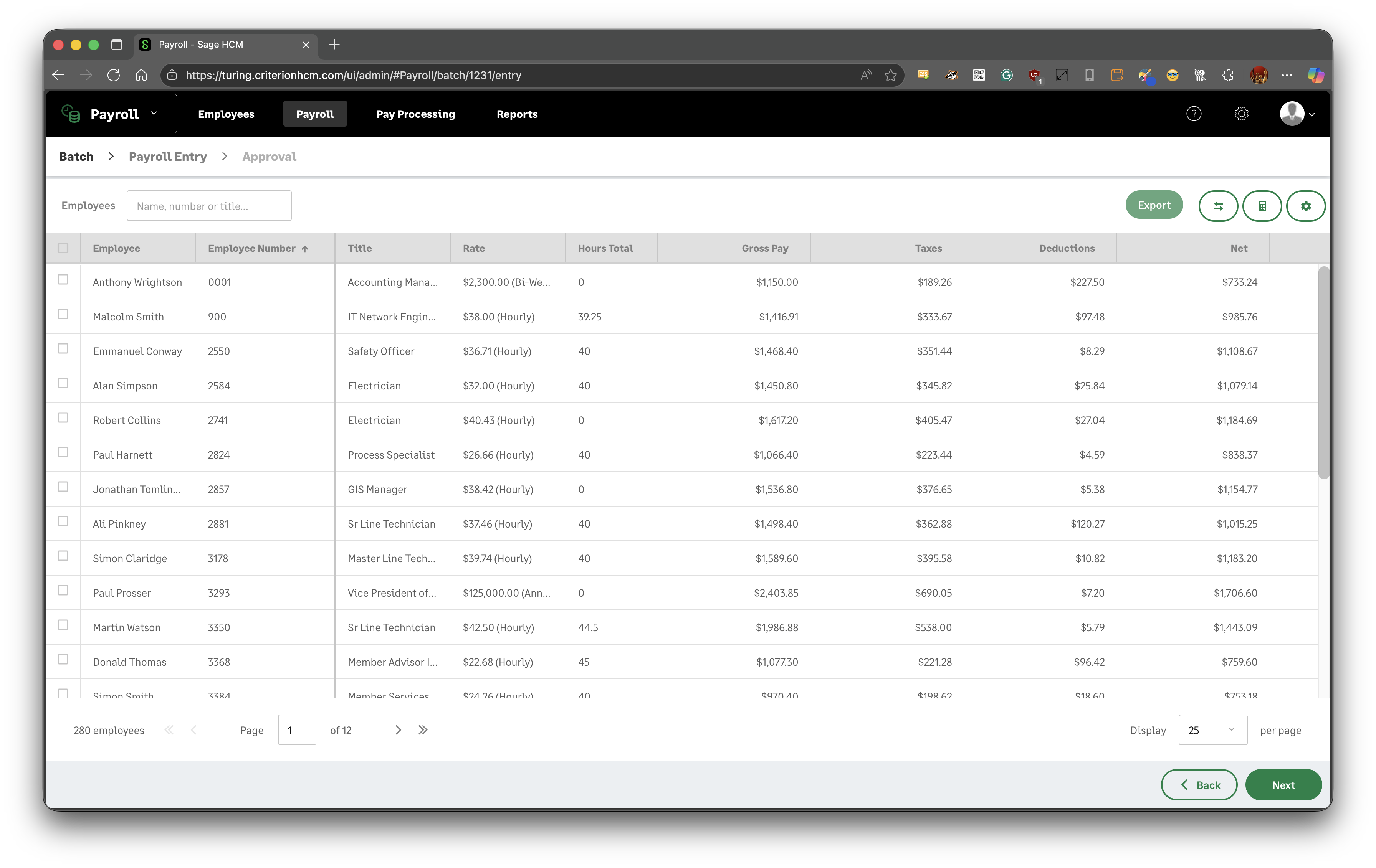Screen dimensions: 1376x868
Task: Check the box for Anthony Wrightson
Action: point(63,279)
